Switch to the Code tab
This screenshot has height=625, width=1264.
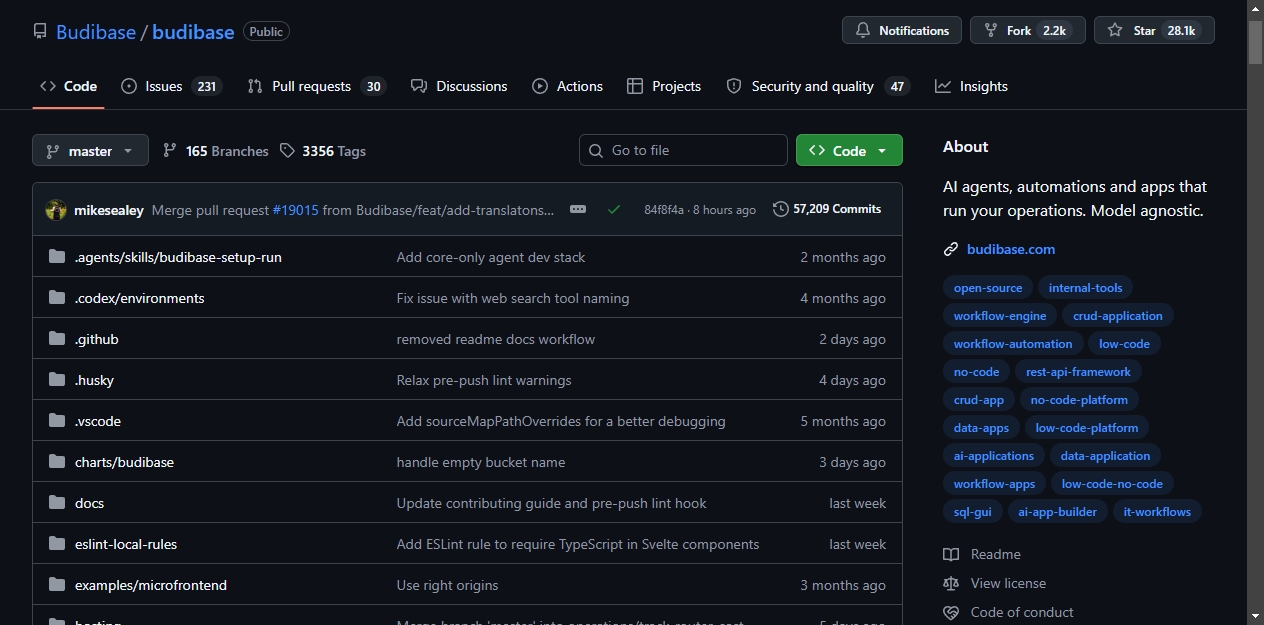tap(68, 86)
